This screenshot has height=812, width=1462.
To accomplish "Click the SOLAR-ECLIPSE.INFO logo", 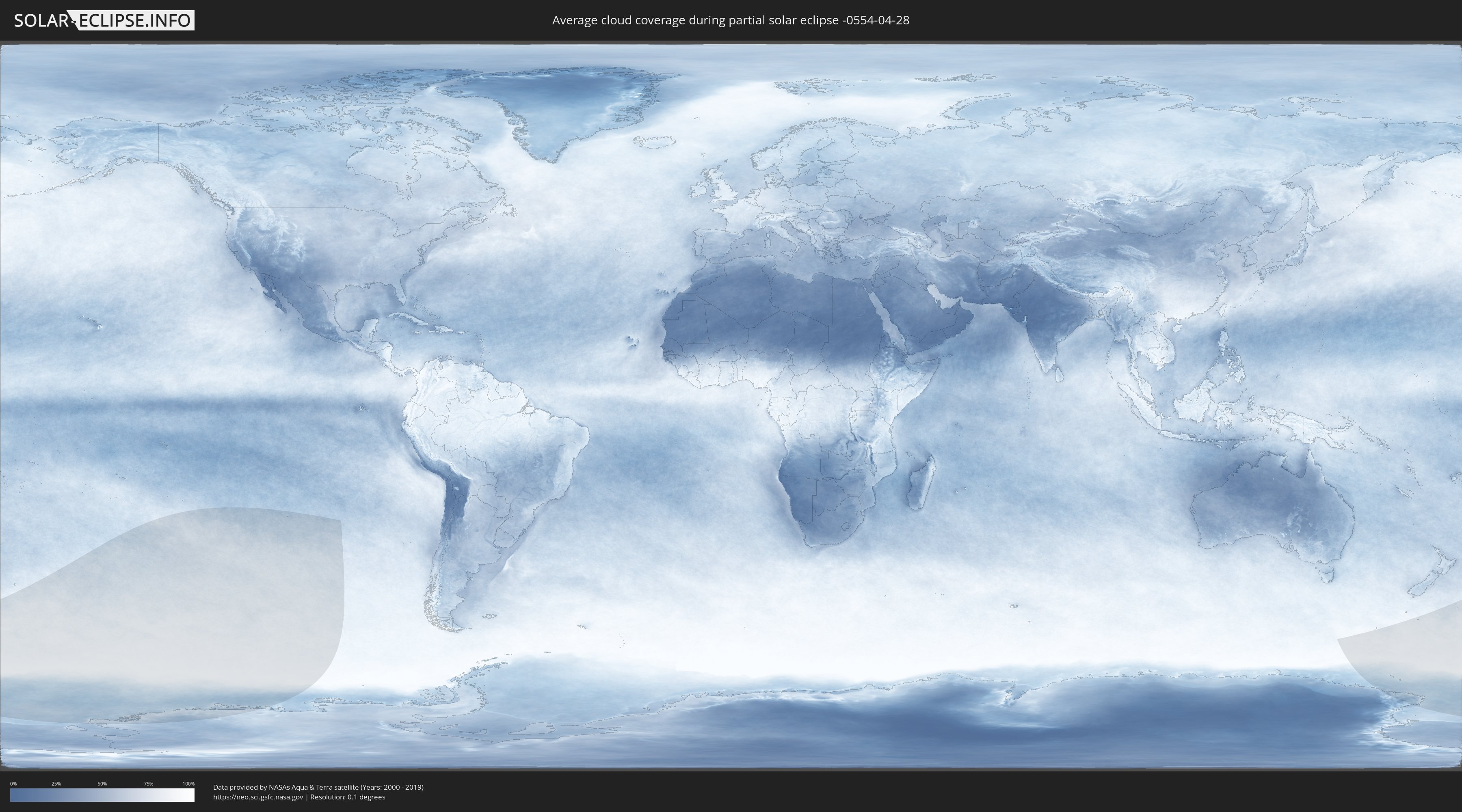I will click(x=104, y=20).
